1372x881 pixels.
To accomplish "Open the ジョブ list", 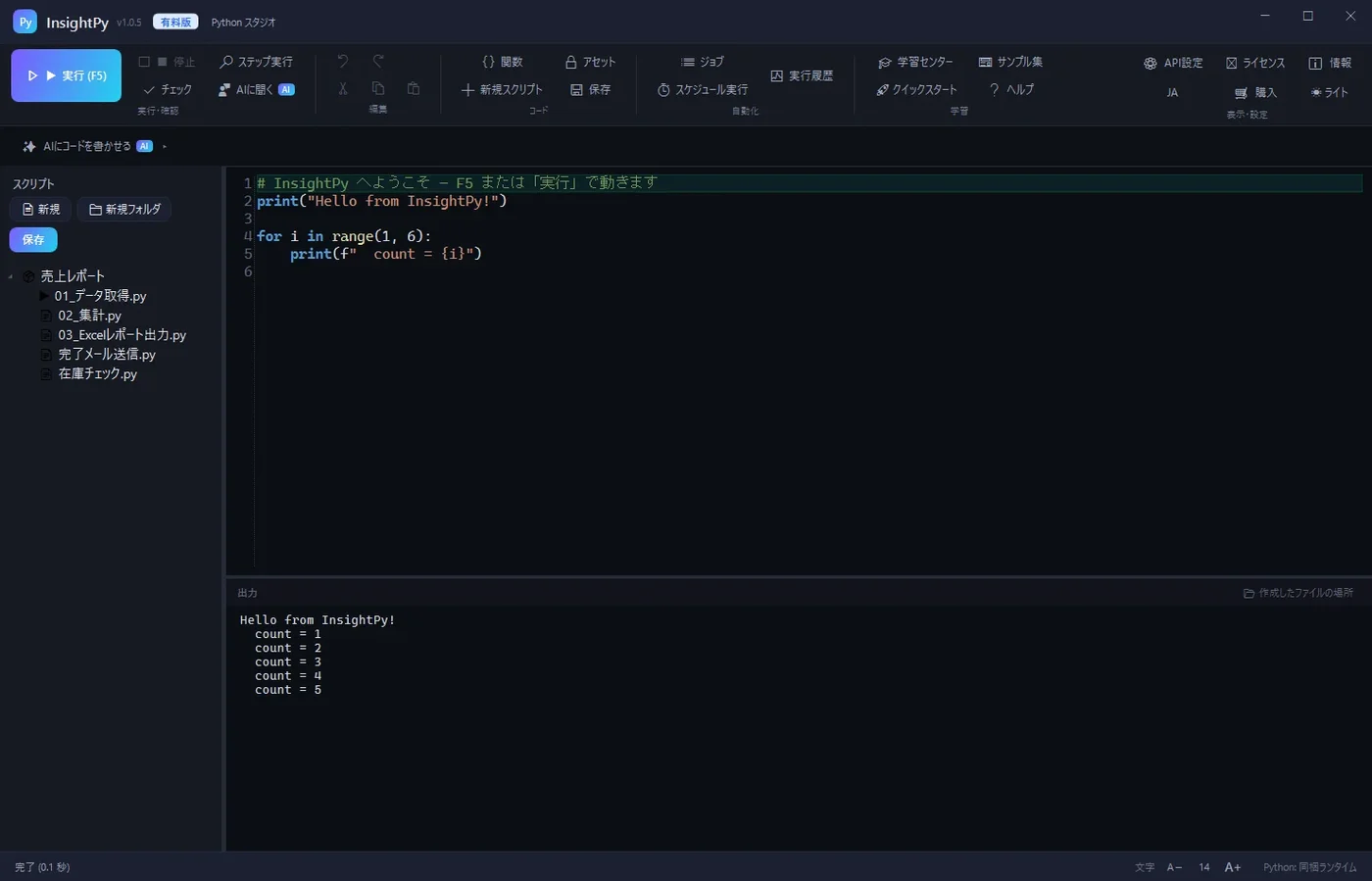I will 703,62.
